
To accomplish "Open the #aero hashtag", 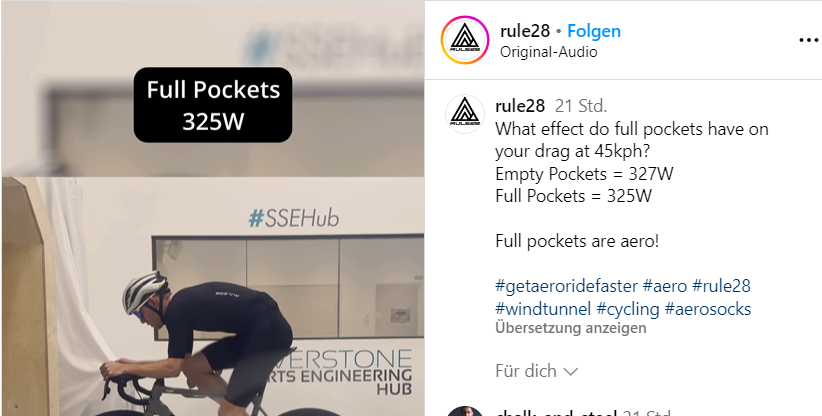I will (x=665, y=286).
